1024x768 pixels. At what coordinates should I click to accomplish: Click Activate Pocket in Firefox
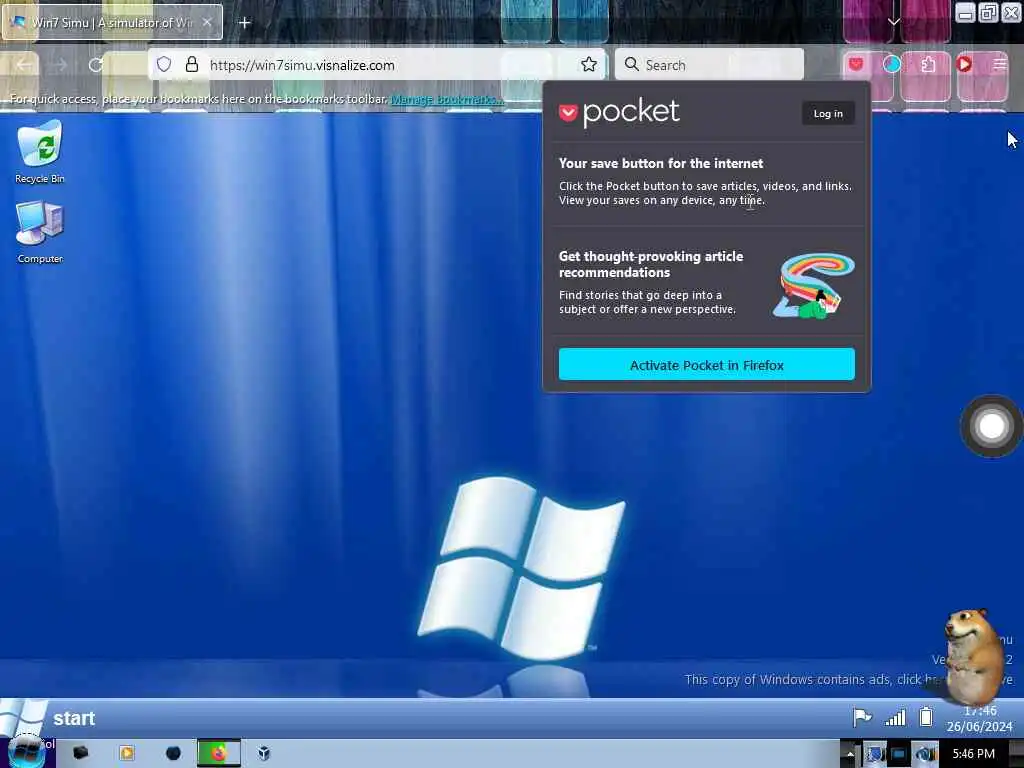pos(707,364)
